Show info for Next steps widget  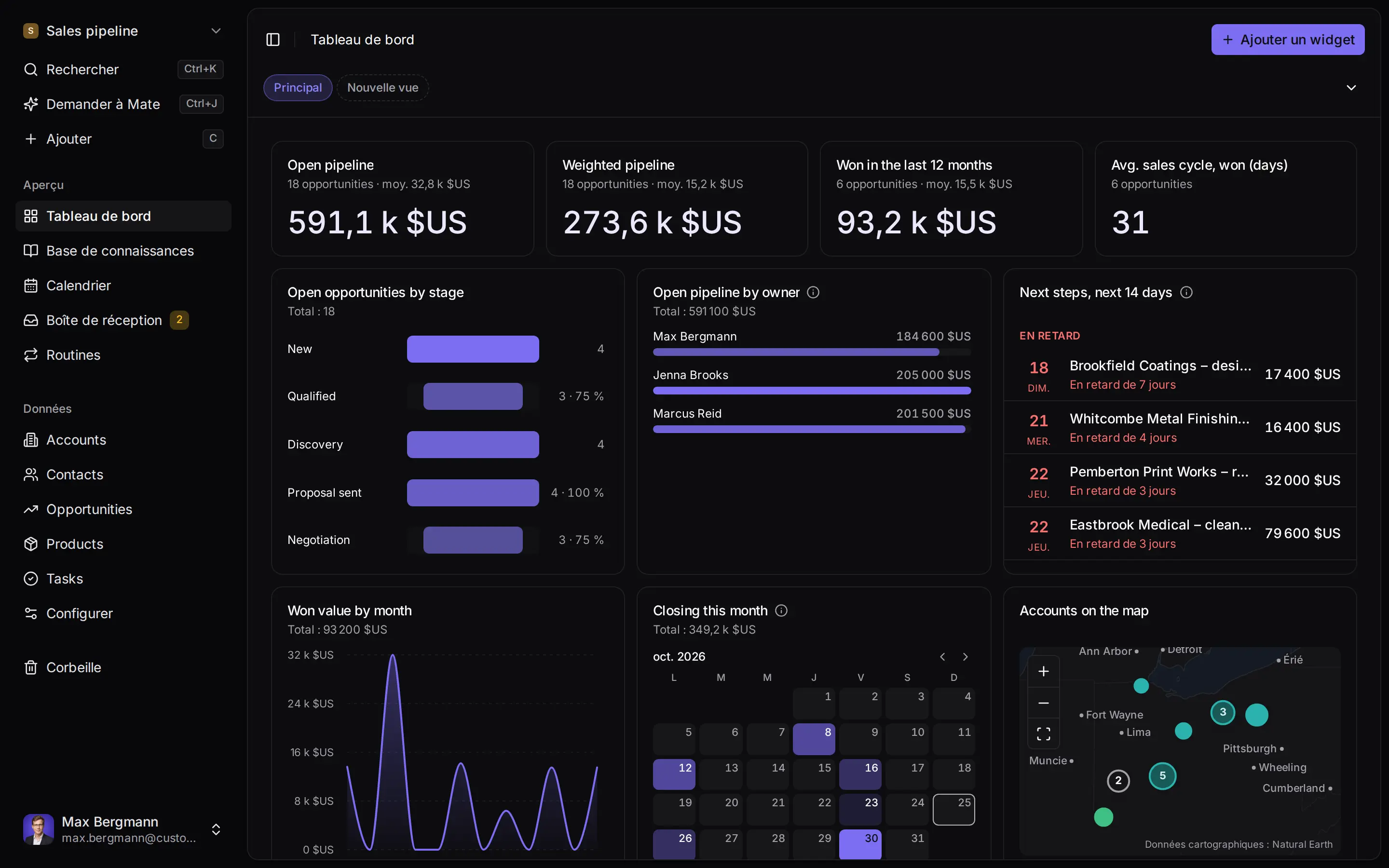click(1186, 292)
